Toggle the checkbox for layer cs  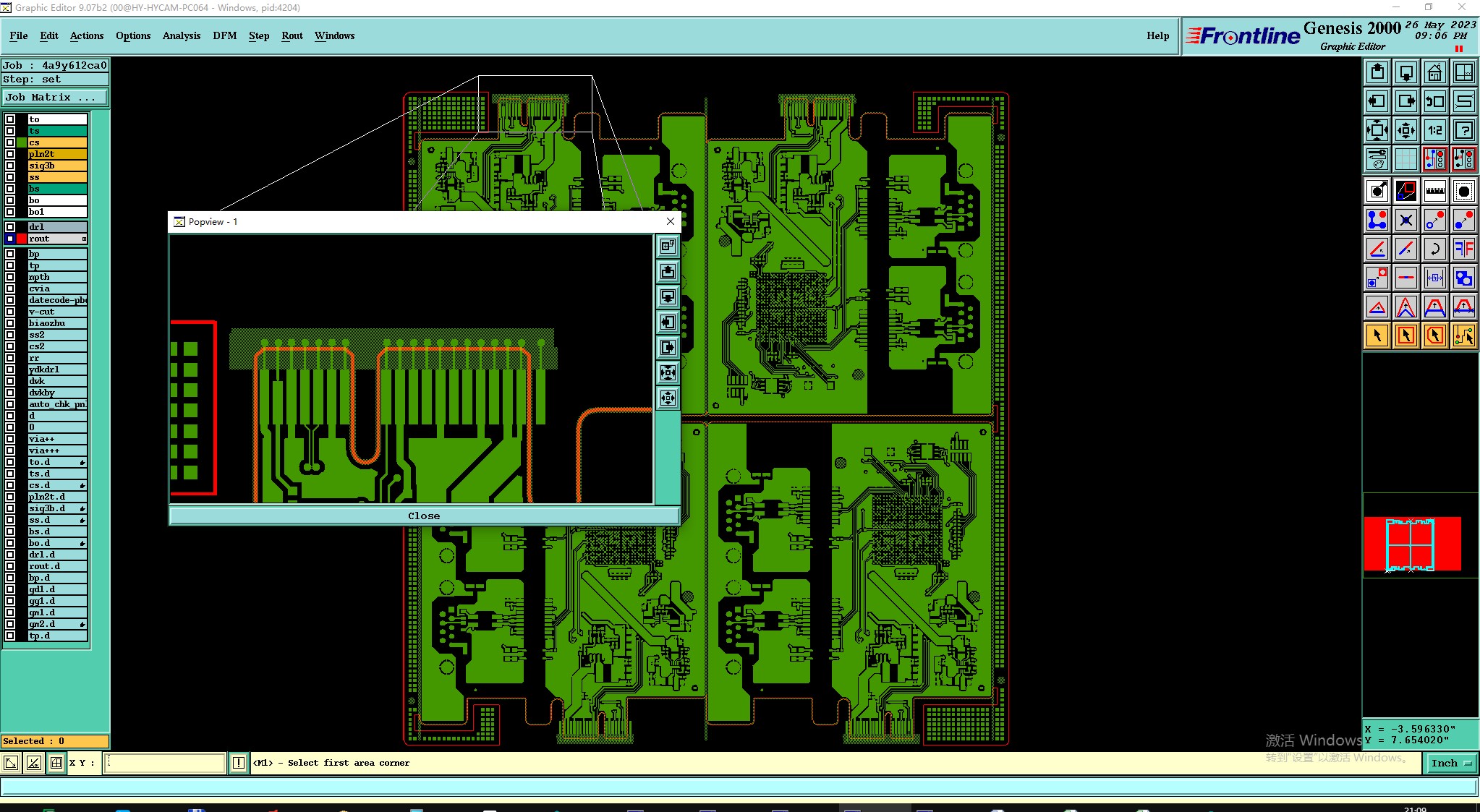(x=10, y=142)
